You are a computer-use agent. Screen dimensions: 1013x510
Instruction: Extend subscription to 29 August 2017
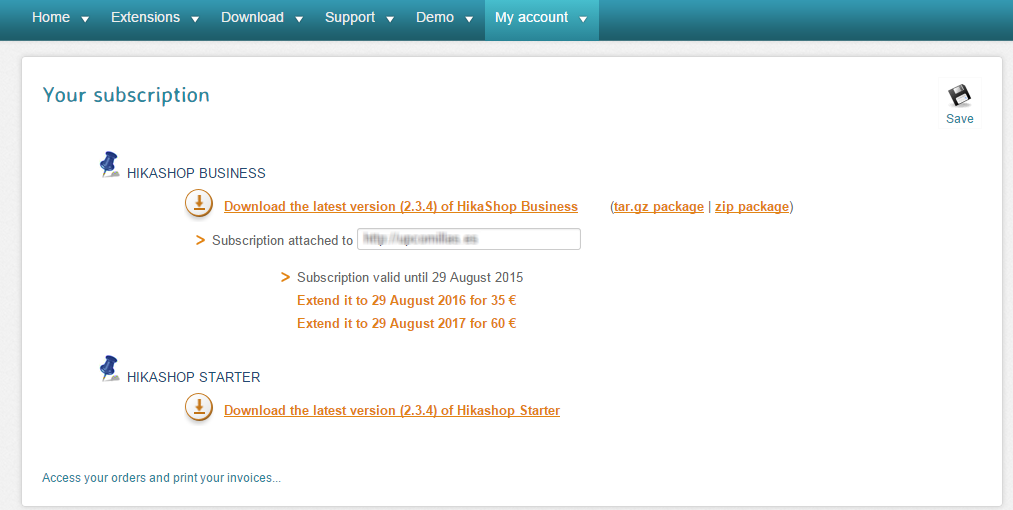click(406, 323)
